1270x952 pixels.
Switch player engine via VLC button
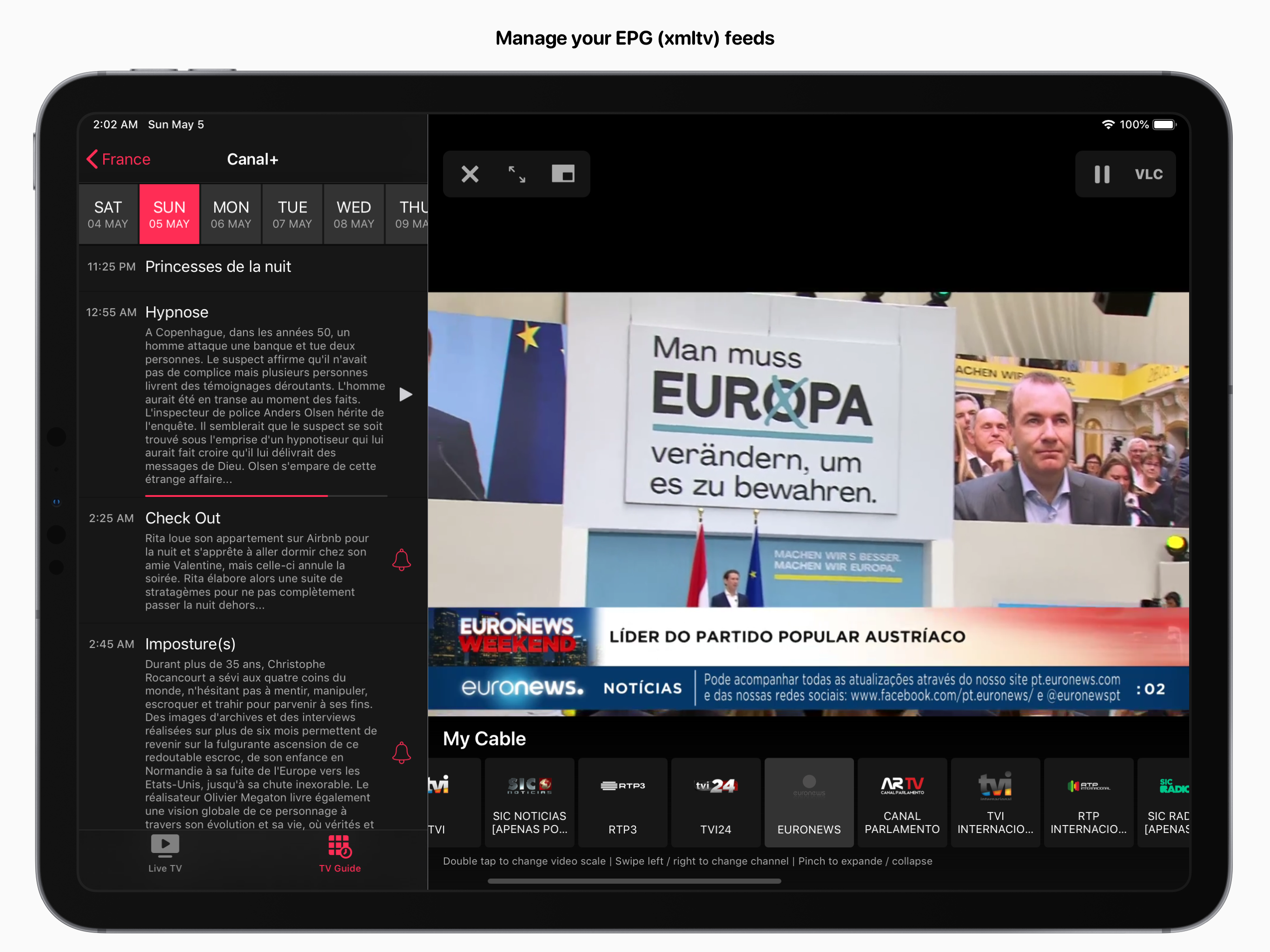pos(1148,174)
